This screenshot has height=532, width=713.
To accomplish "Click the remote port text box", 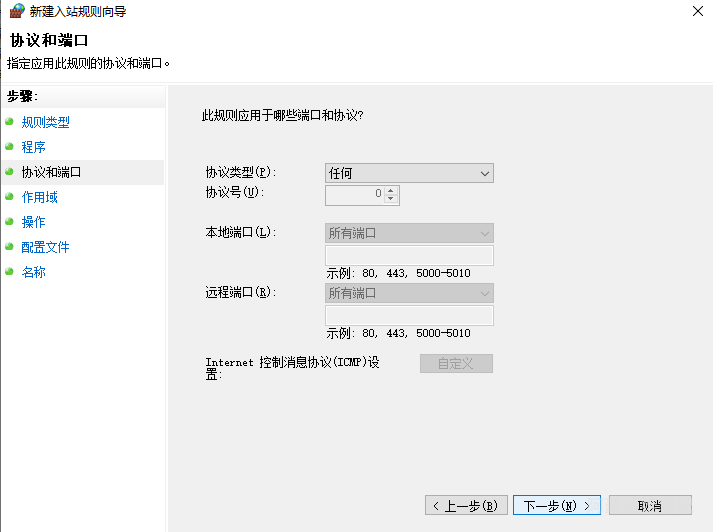I will coord(409,316).
